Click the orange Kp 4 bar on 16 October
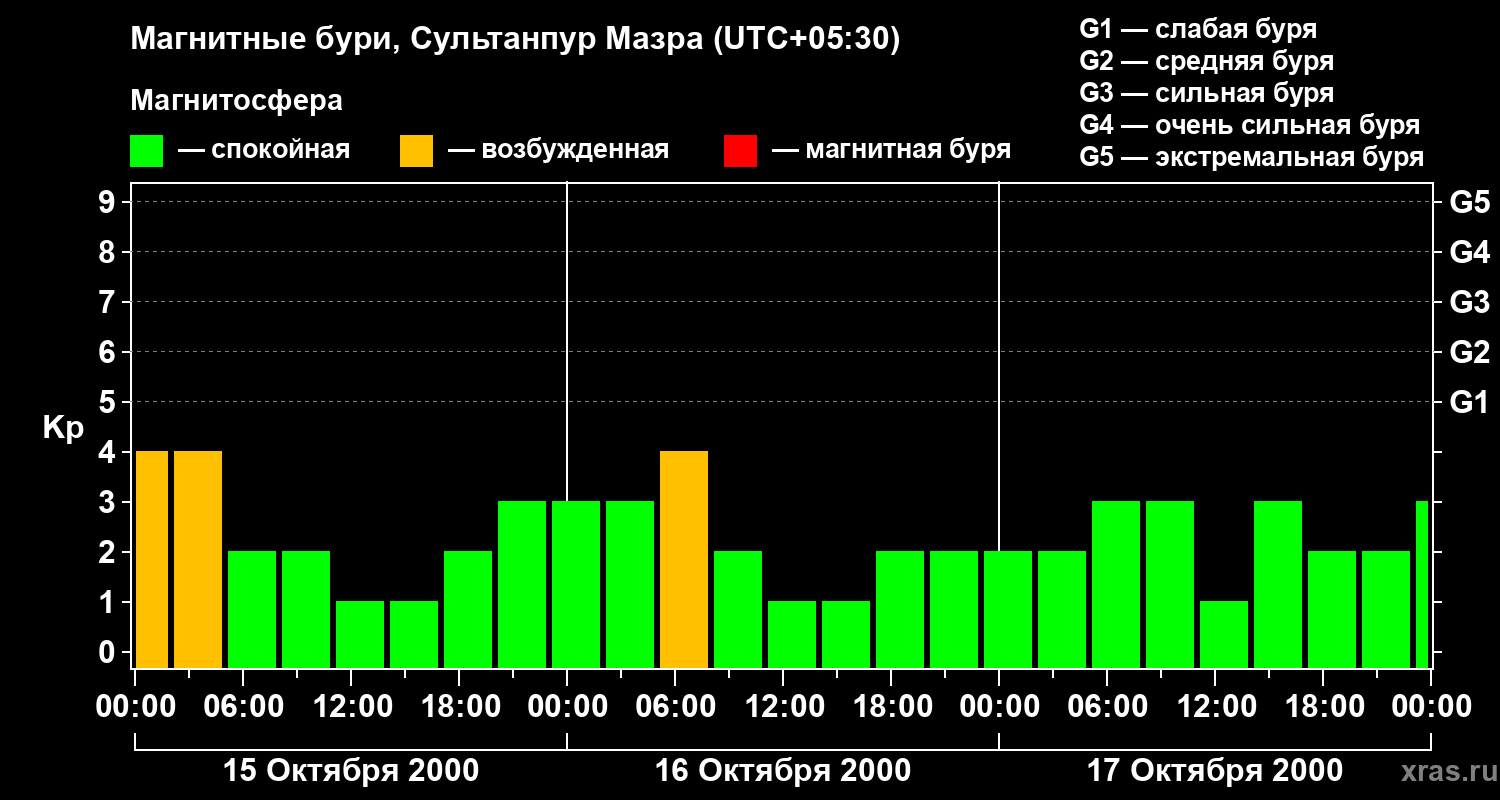This screenshot has height=800, width=1500. tap(684, 560)
